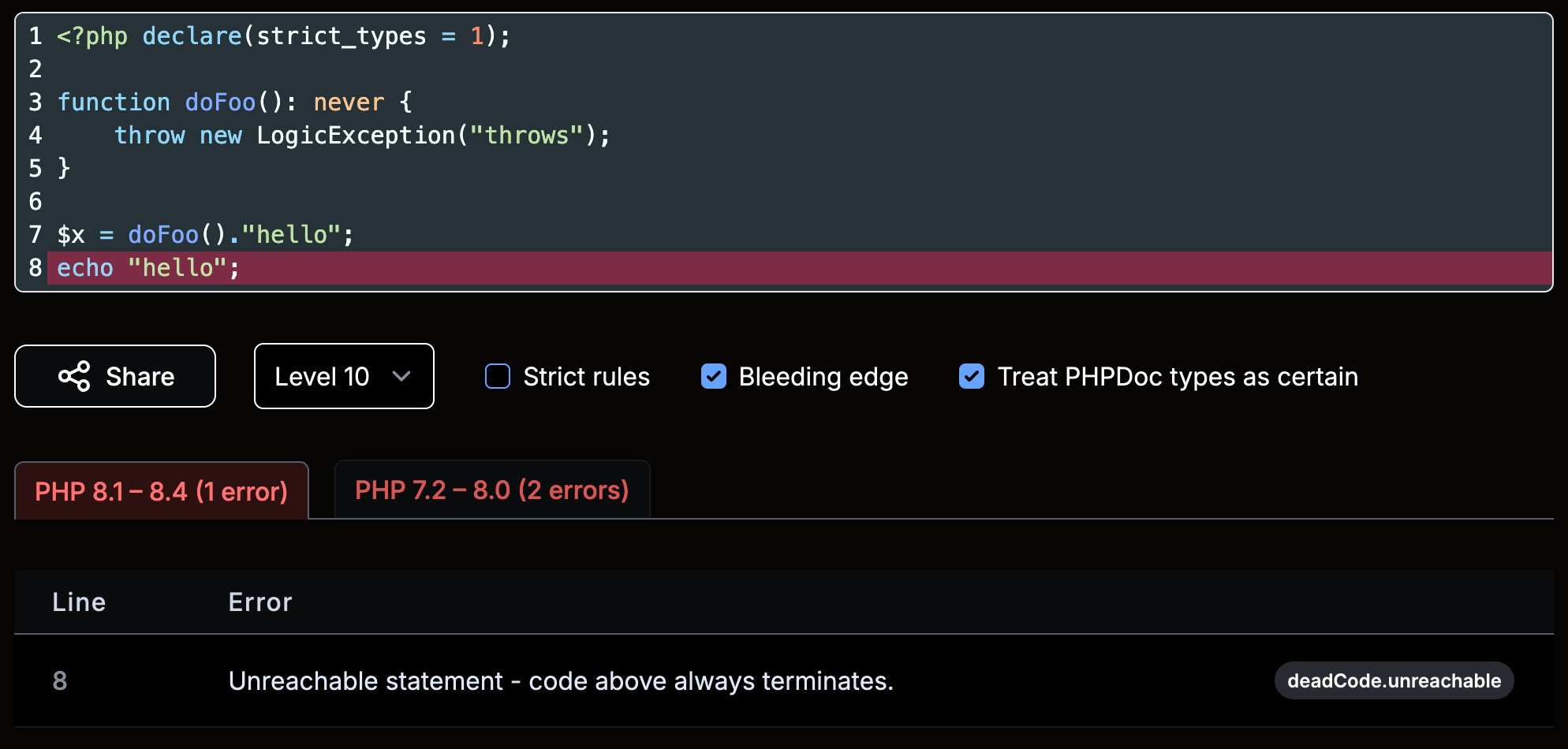
Task: Click the highlighted echo "hello" code line
Action: pyautogui.click(x=800, y=268)
